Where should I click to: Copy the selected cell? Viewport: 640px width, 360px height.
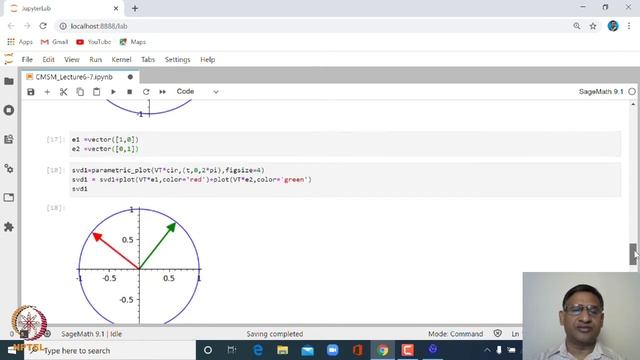[x=80, y=92]
